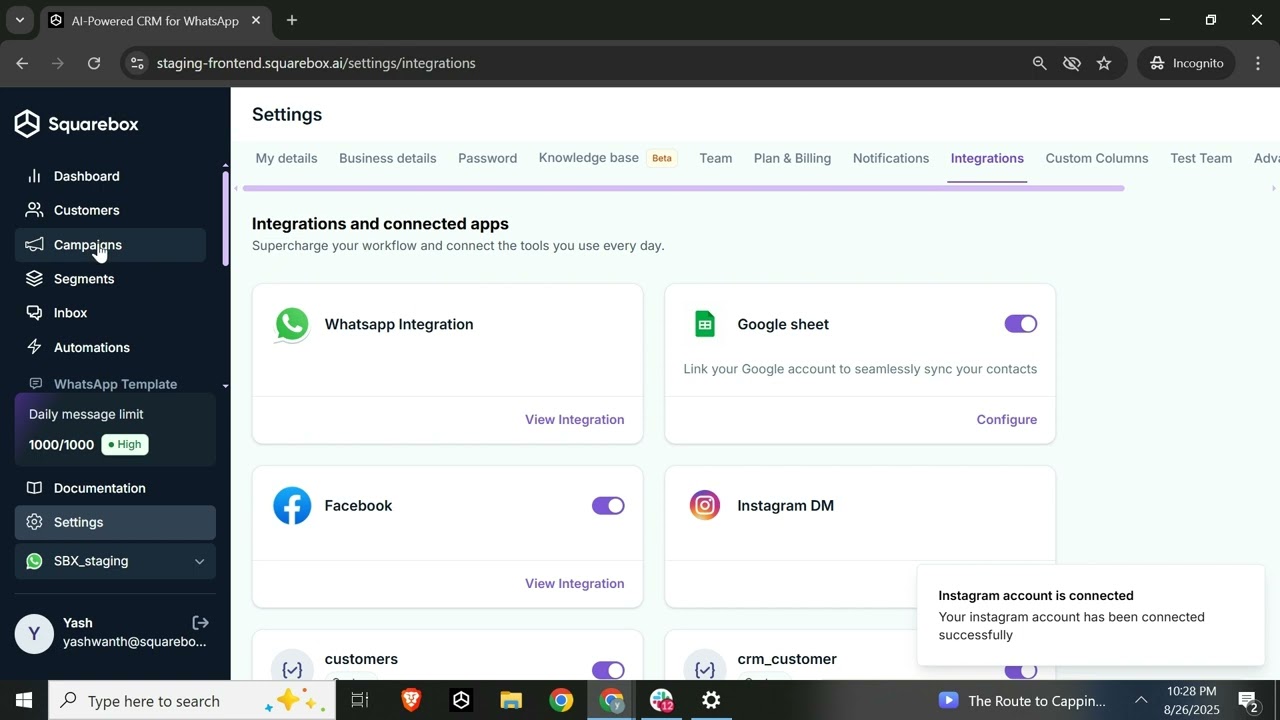Open the Dashboard bar chart icon
The height and width of the screenshot is (720, 1280).
click(34, 176)
